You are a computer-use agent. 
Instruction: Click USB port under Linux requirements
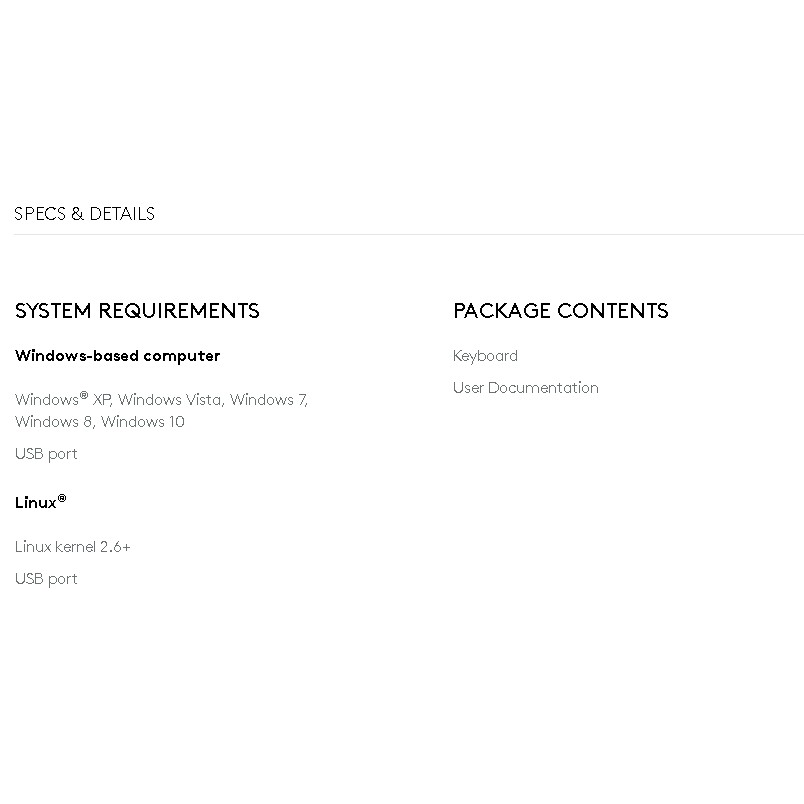[x=46, y=579]
